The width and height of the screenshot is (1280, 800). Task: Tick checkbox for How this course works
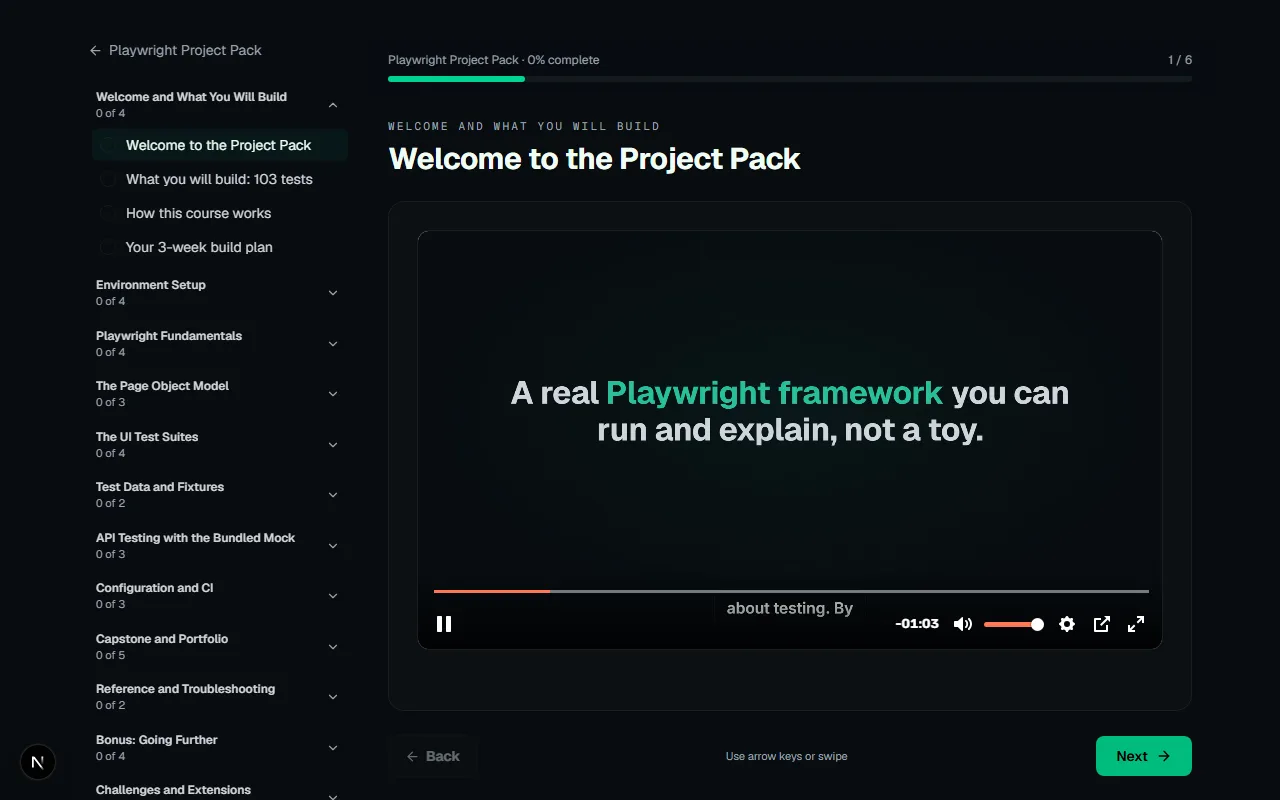point(108,213)
